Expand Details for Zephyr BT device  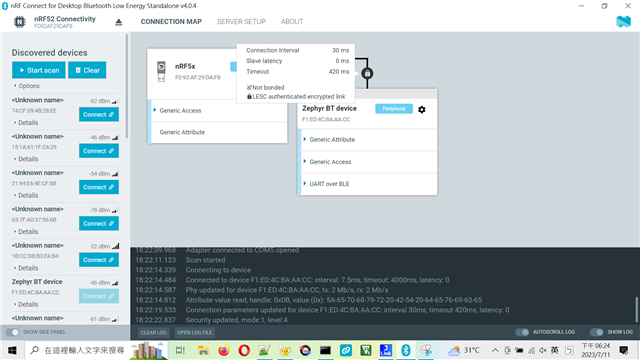point(26,304)
